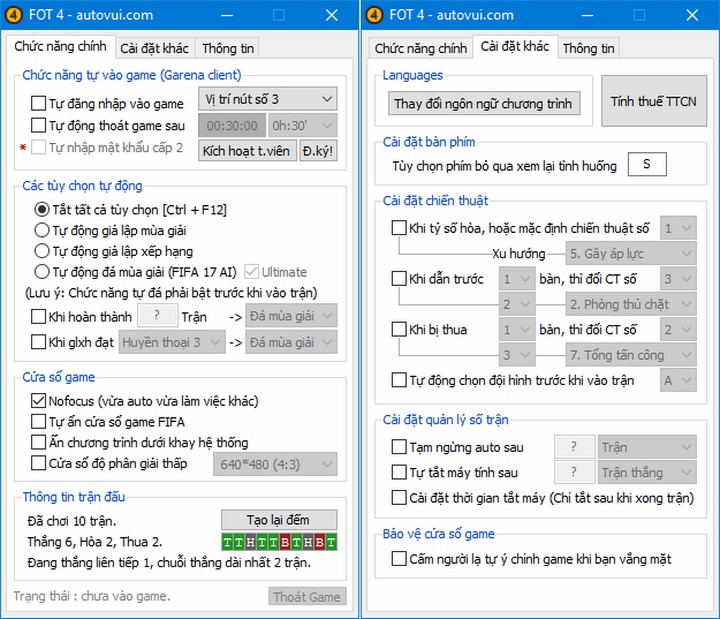
Task: Enable Khi hoàn thành Trận checkbox
Action: click(38, 316)
